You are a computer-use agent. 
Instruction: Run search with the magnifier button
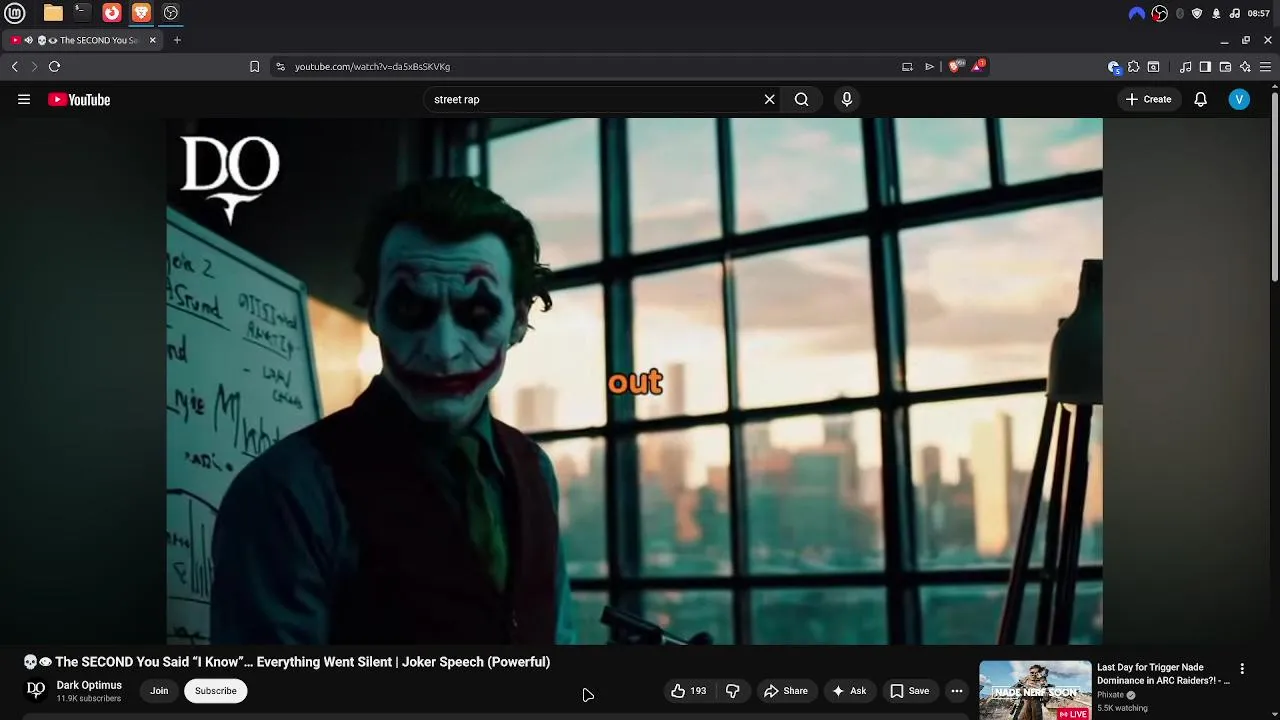click(801, 99)
